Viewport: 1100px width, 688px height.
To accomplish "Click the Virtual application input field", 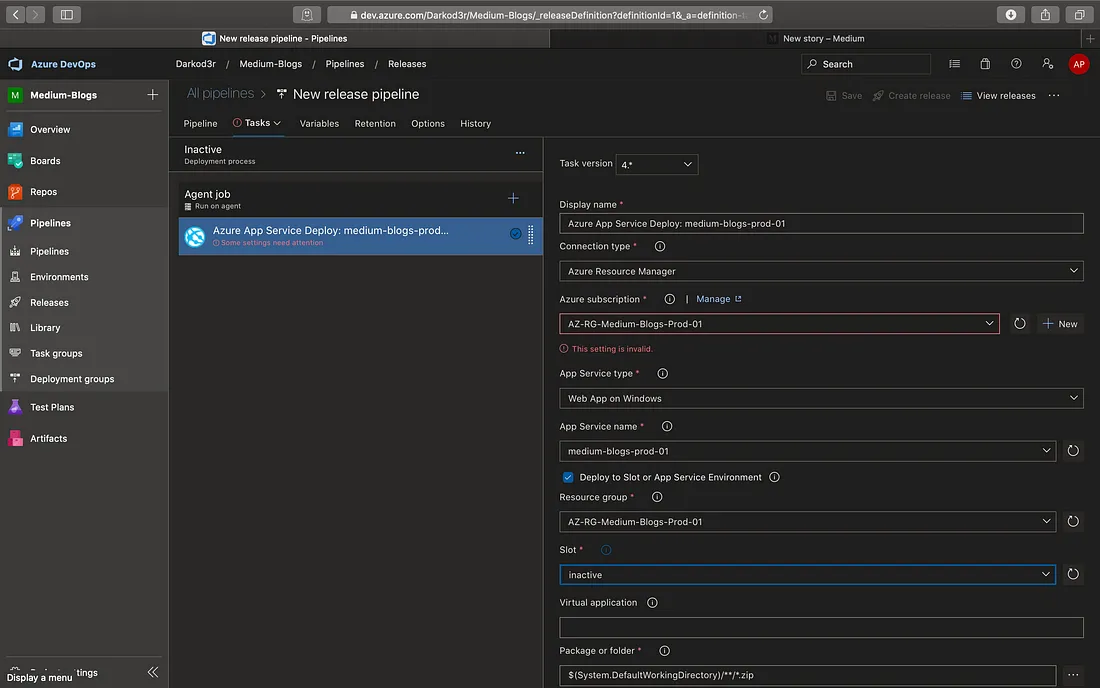I will click(x=821, y=627).
